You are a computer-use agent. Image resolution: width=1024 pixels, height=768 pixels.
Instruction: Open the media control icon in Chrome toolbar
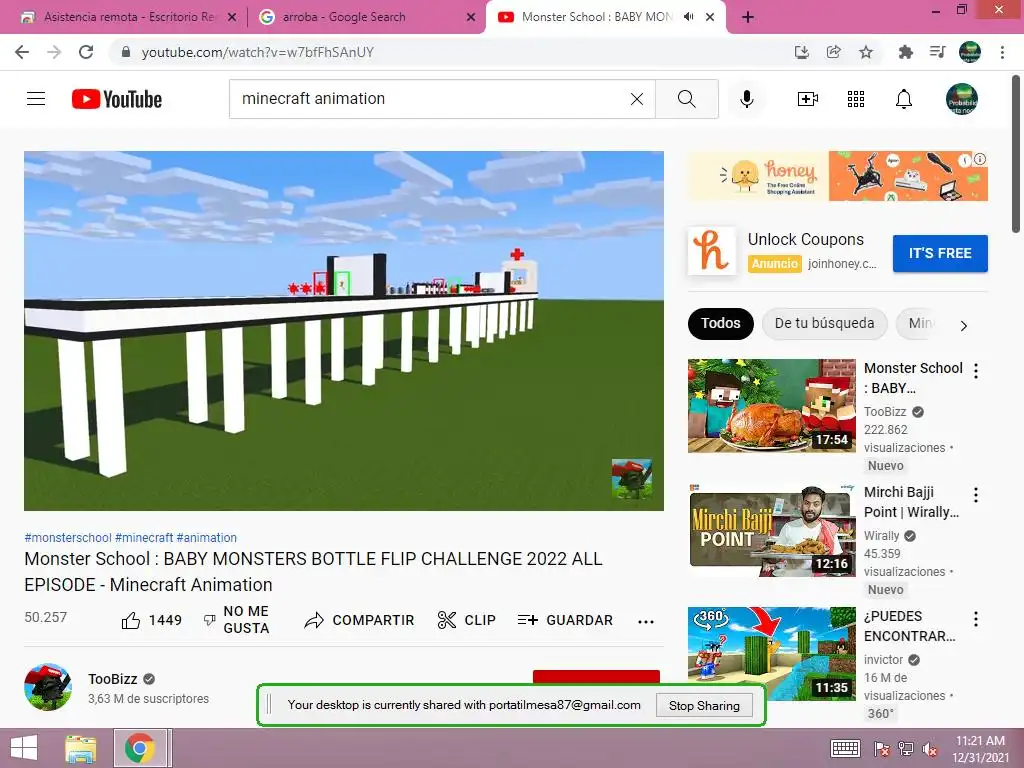(x=937, y=52)
